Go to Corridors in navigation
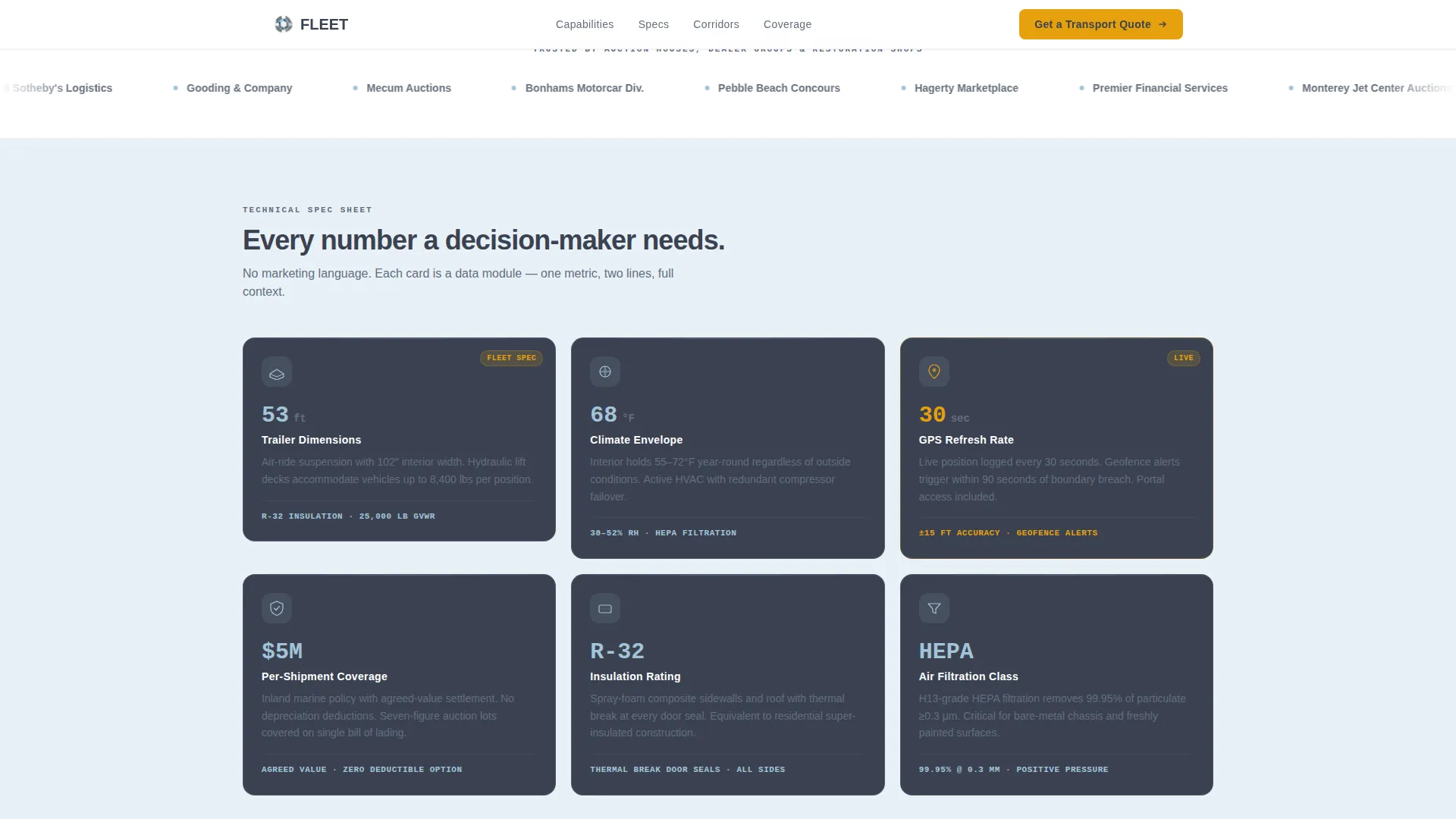Image resolution: width=1456 pixels, height=819 pixels. tap(716, 24)
